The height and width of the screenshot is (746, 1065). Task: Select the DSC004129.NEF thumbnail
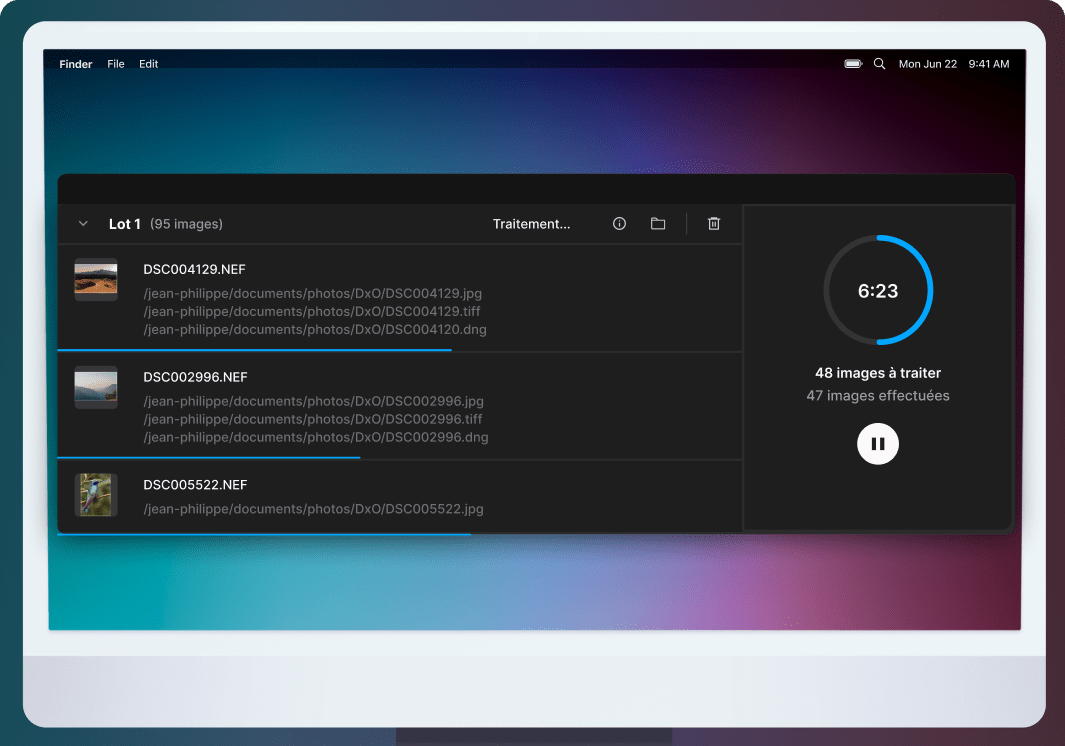96,280
